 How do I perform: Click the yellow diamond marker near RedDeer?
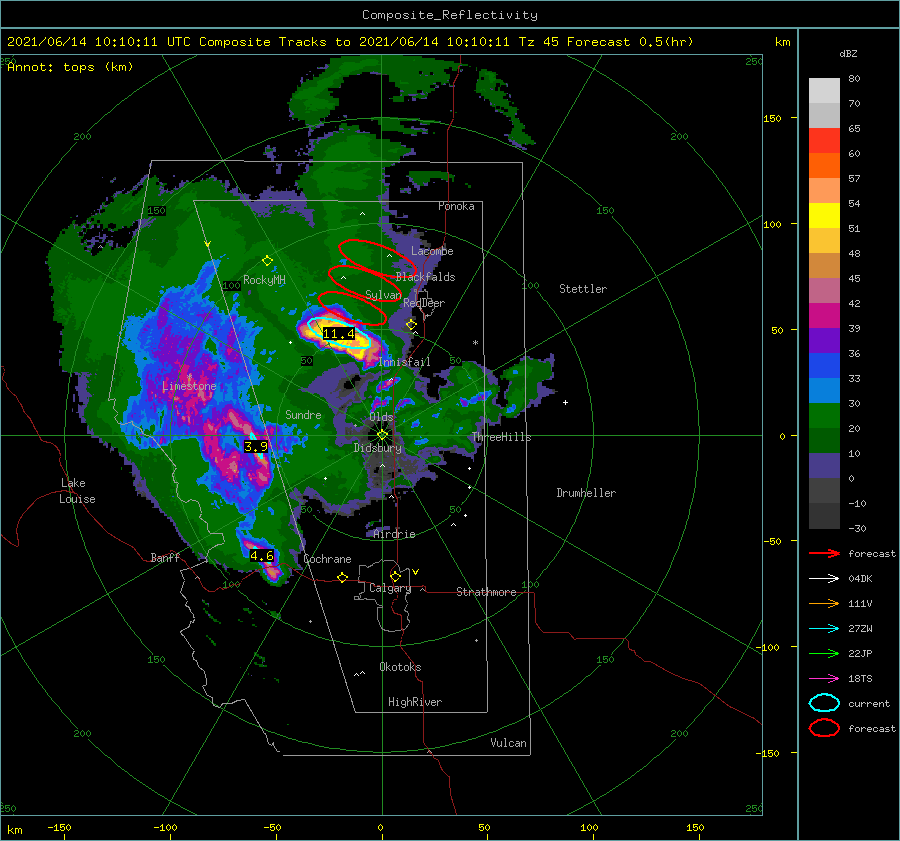tap(411, 324)
